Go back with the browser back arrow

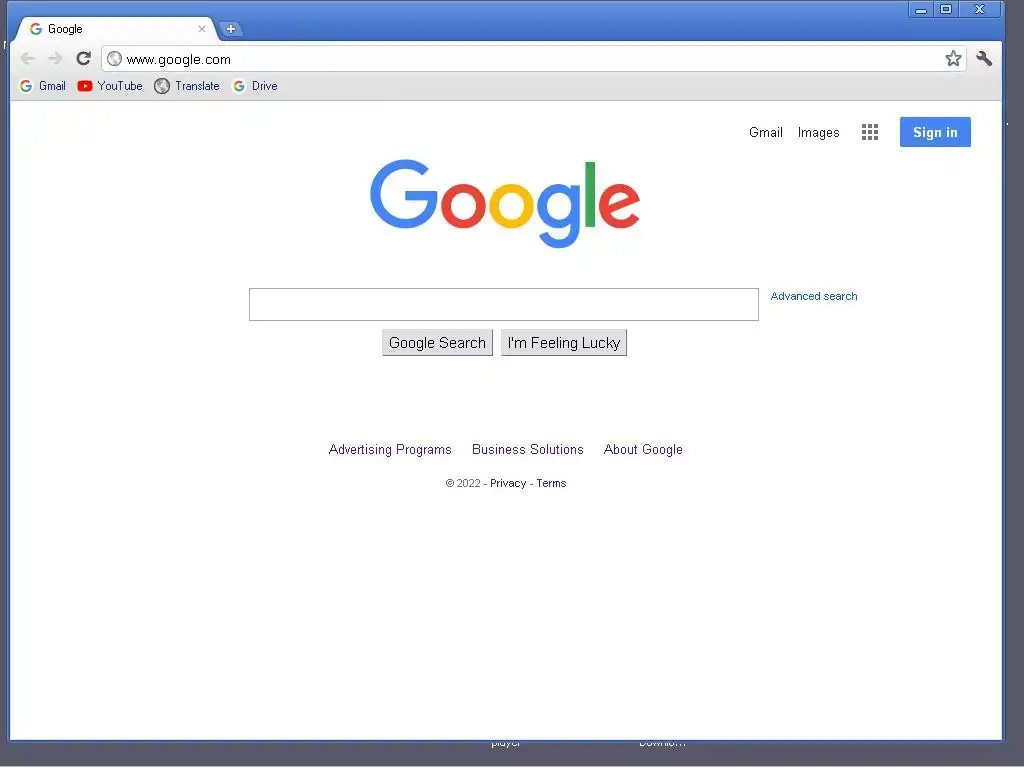pos(27,59)
